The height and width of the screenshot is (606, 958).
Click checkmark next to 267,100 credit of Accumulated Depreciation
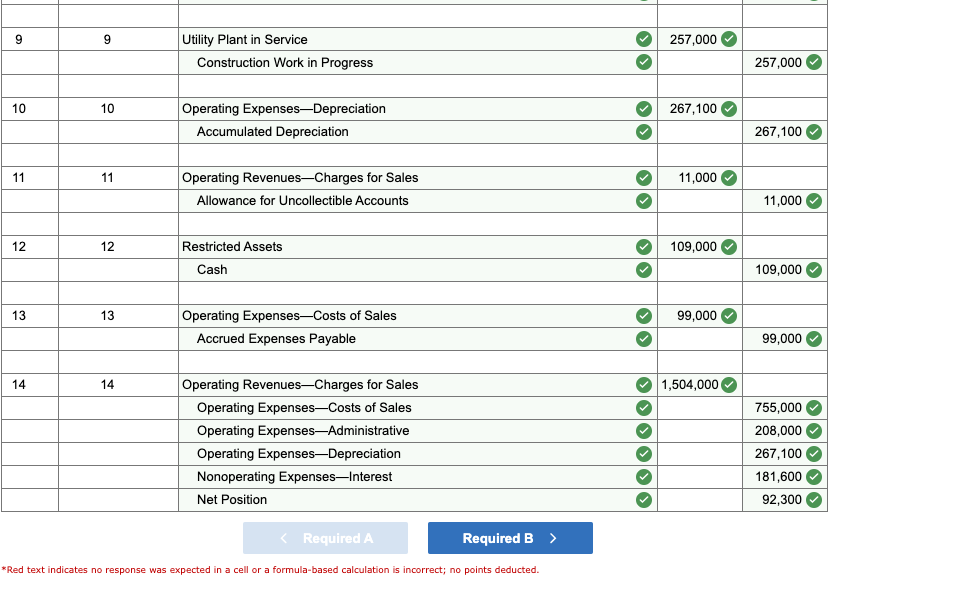(813, 131)
